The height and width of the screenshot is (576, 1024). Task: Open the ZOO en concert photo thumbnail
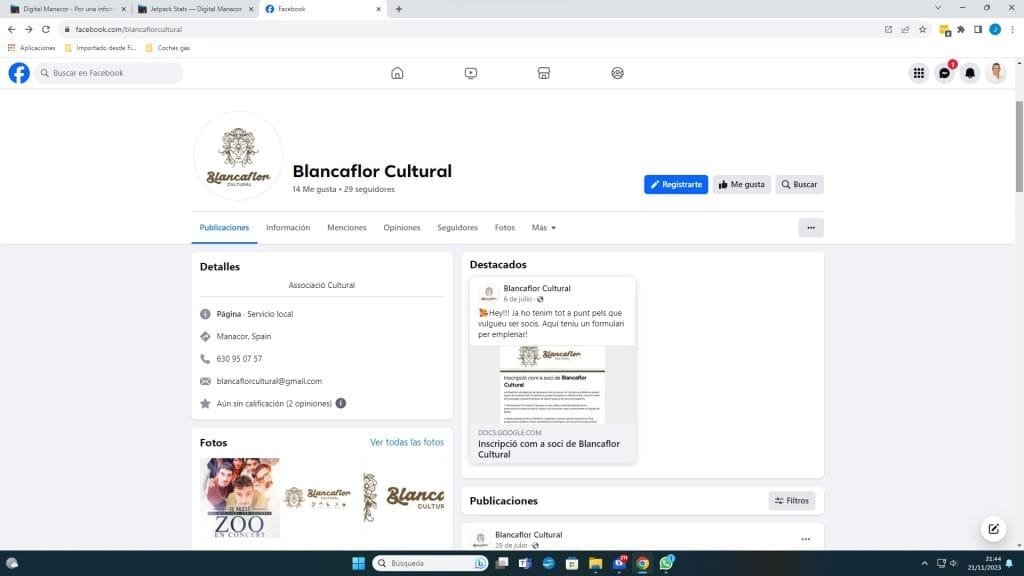(240, 498)
